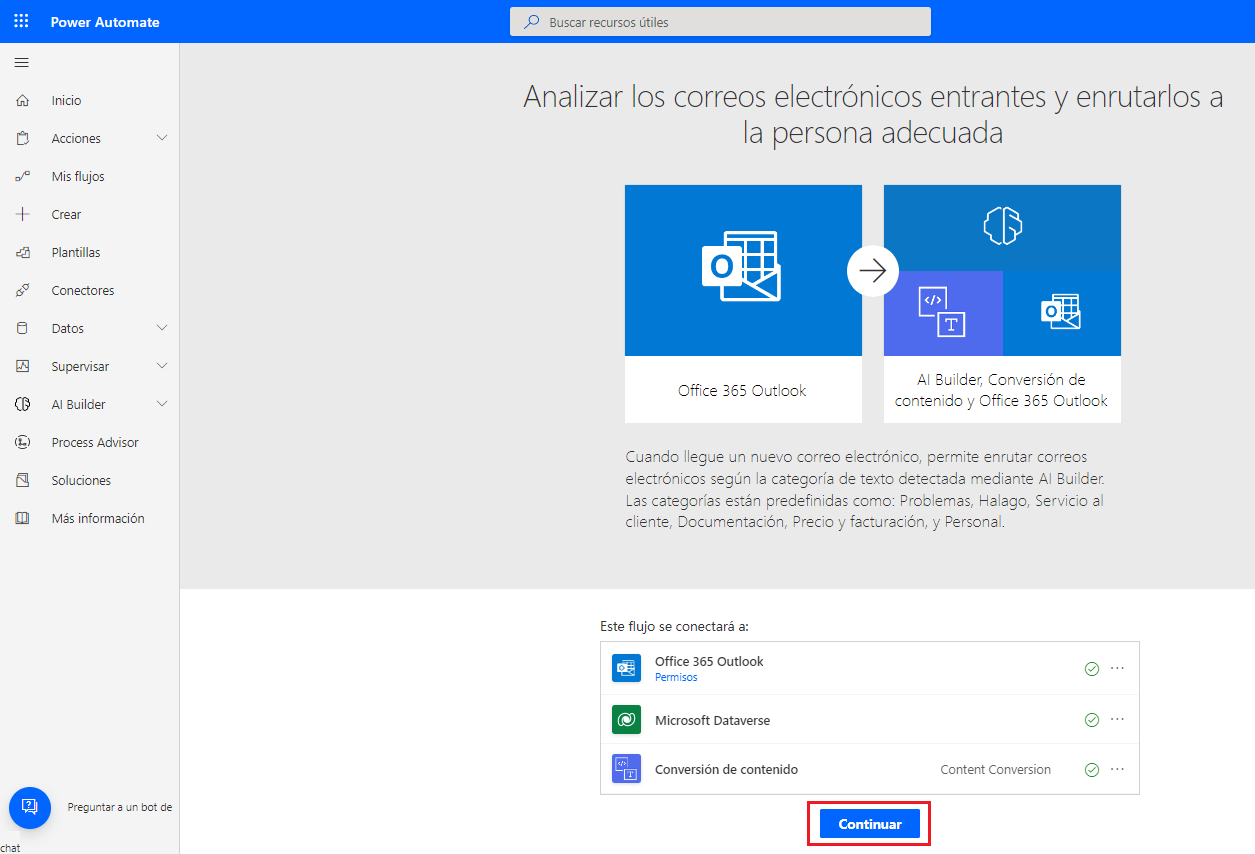Click the Power Automate title
1255x854 pixels.
point(105,22)
